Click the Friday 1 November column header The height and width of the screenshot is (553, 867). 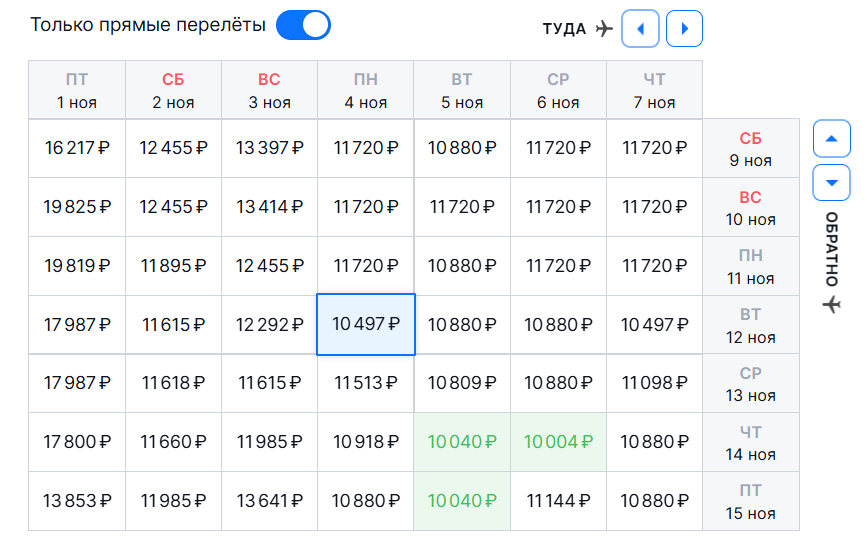click(77, 90)
